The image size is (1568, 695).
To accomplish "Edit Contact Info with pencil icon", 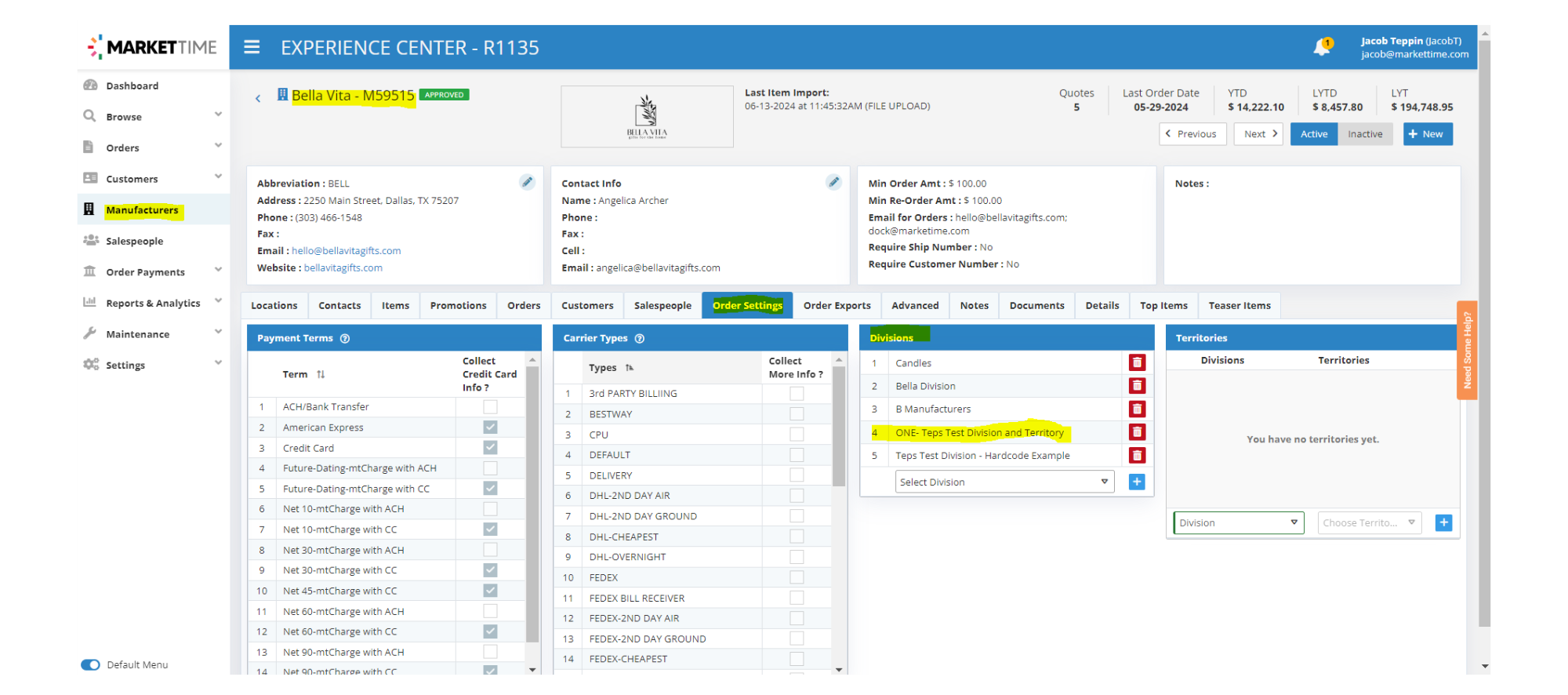I will (833, 182).
